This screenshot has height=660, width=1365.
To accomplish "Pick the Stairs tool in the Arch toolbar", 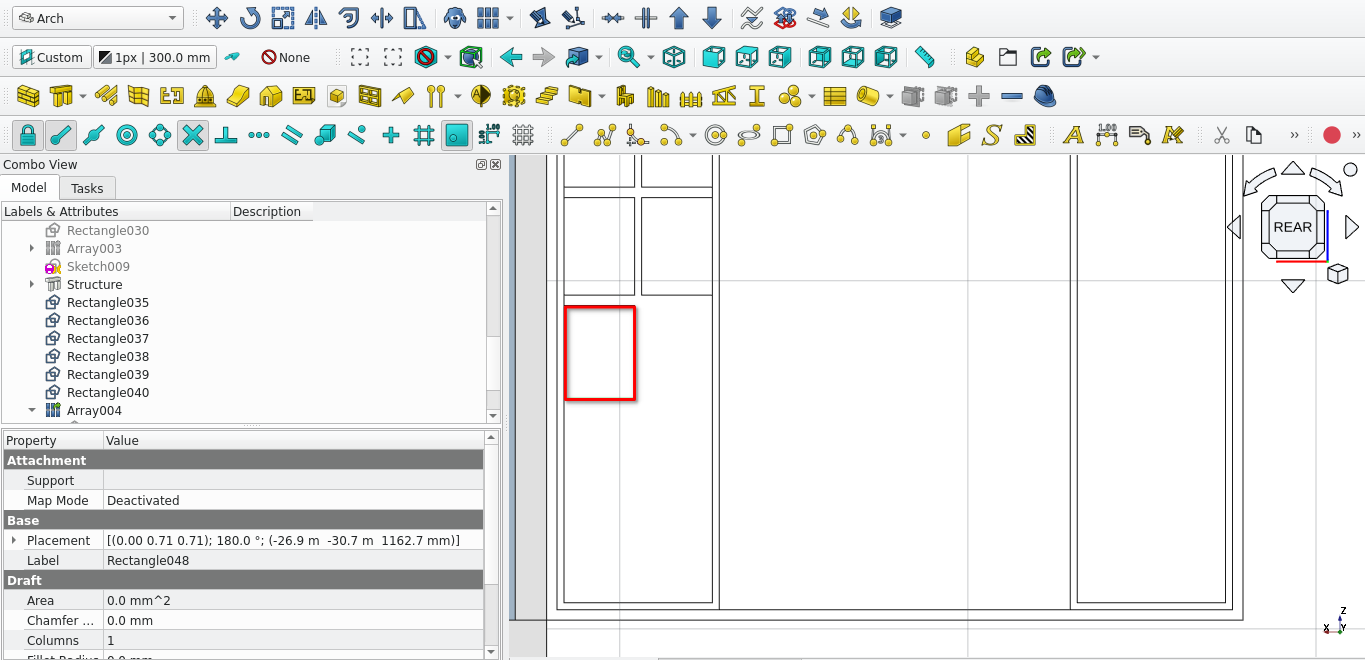I will click(546, 96).
